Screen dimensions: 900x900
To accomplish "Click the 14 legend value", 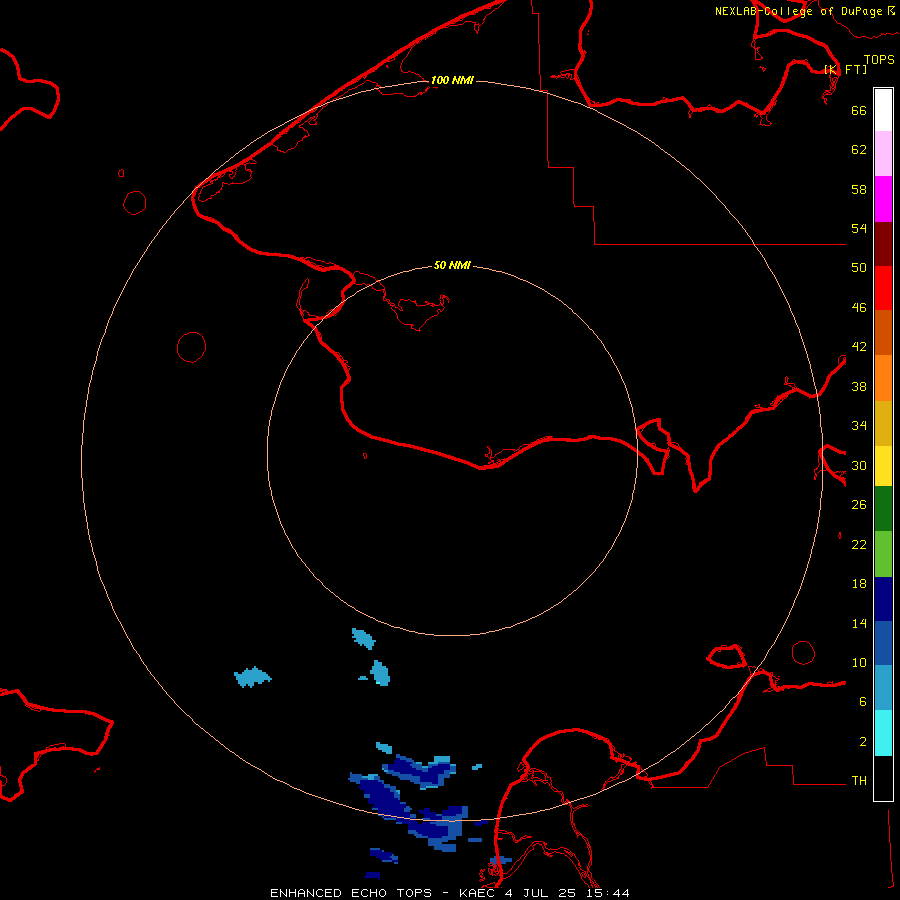I will 859,623.
